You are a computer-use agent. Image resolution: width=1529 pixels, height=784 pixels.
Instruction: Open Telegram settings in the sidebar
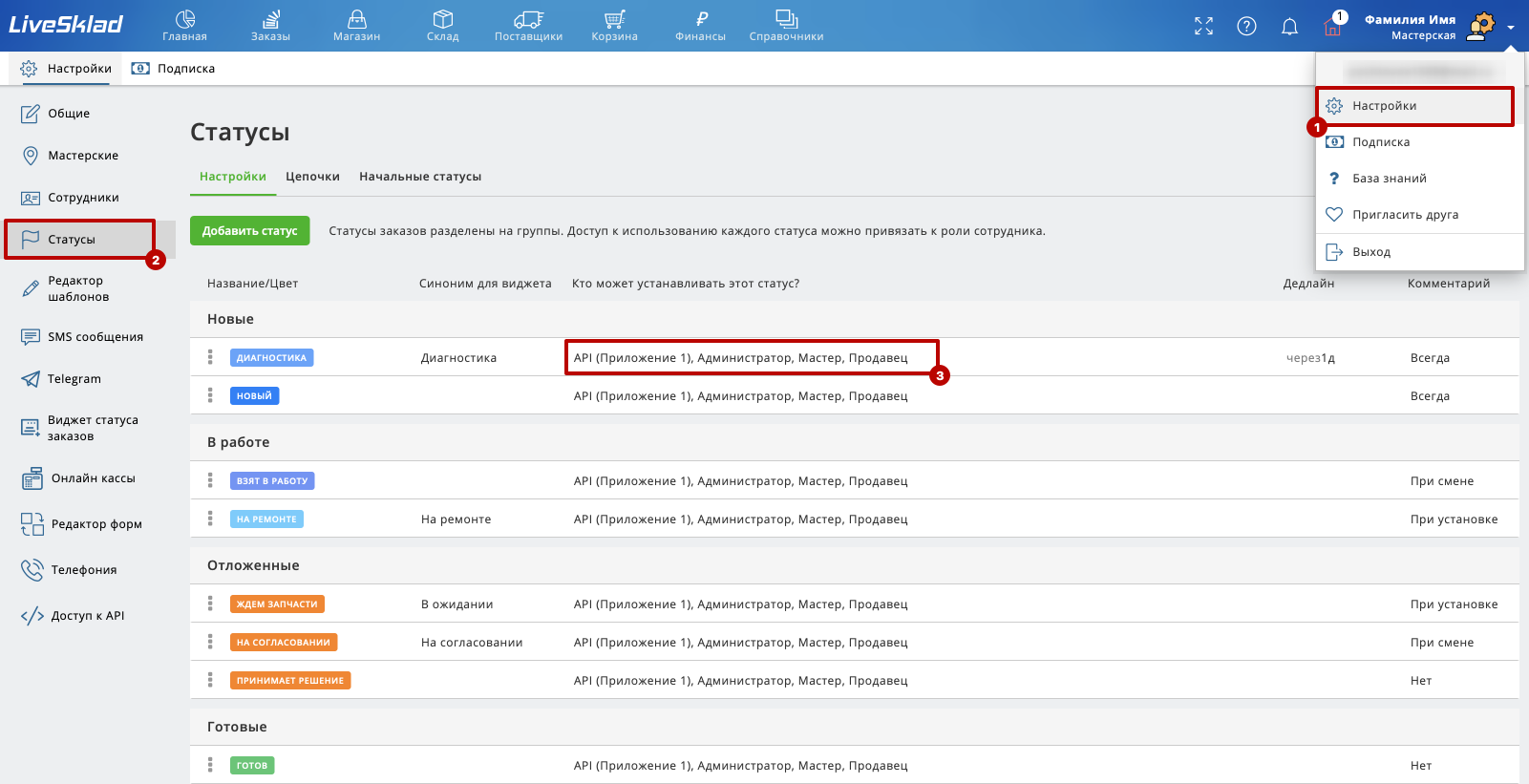pyautogui.click(x=74, y=379)
